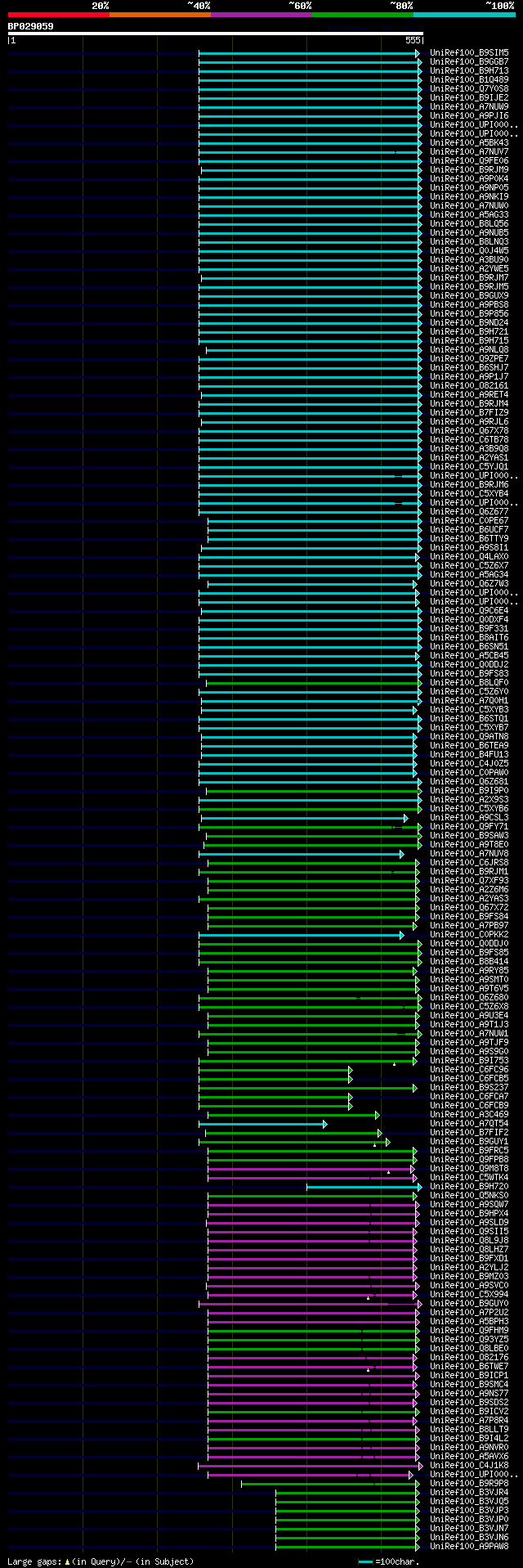Viewport: 523px width, 1568px height.
Task: Click hit label UniRef100_C6TB78
Action: click(469, 440)
